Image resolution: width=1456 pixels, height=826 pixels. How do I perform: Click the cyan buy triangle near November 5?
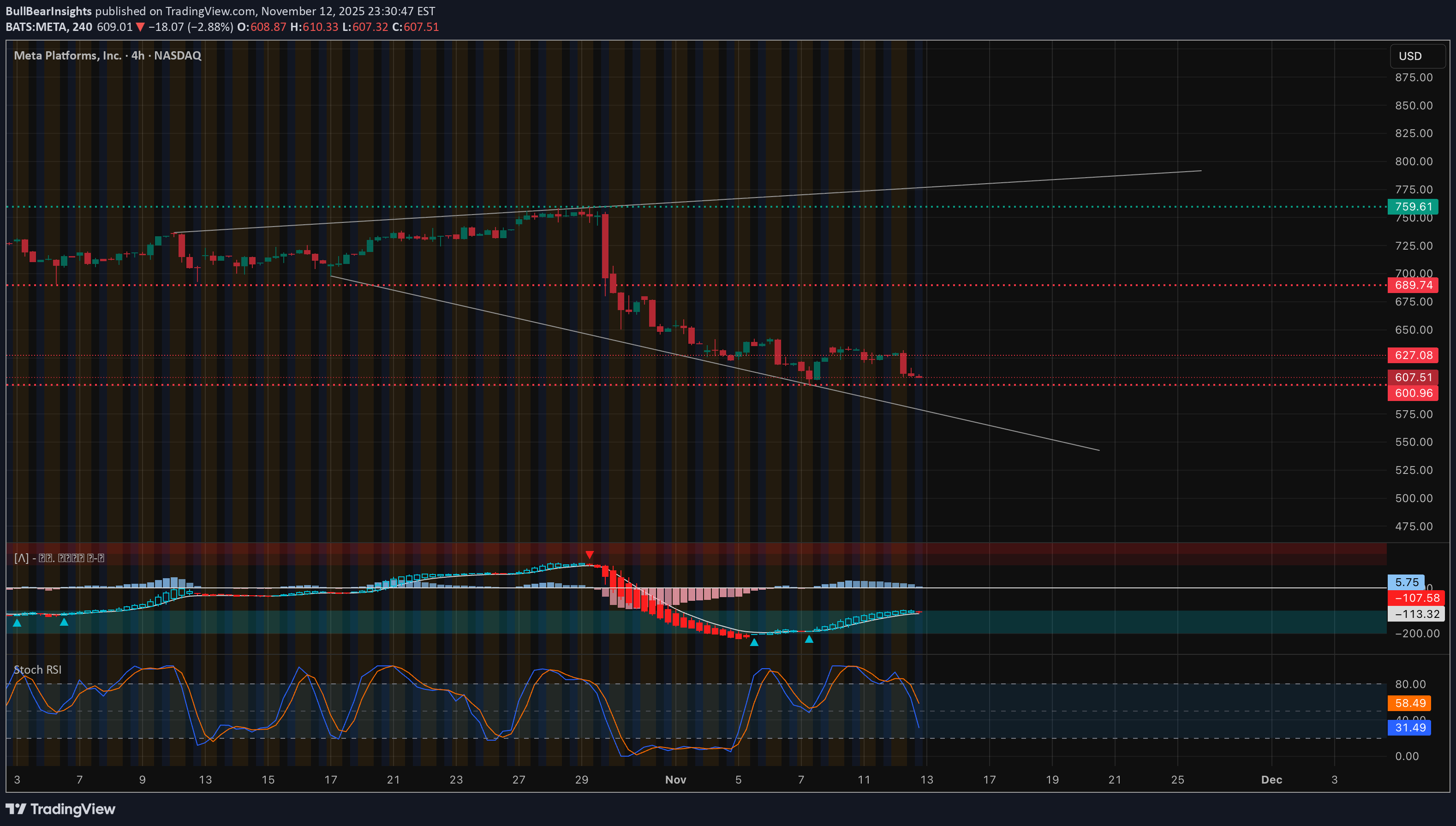coord(754,644)
